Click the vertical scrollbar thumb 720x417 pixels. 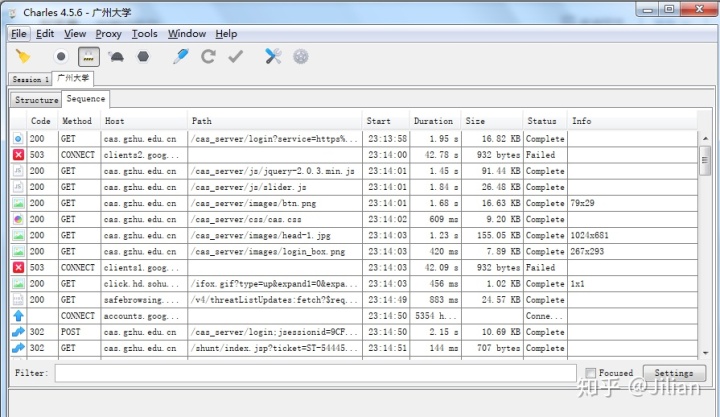(x=705, y=160)
